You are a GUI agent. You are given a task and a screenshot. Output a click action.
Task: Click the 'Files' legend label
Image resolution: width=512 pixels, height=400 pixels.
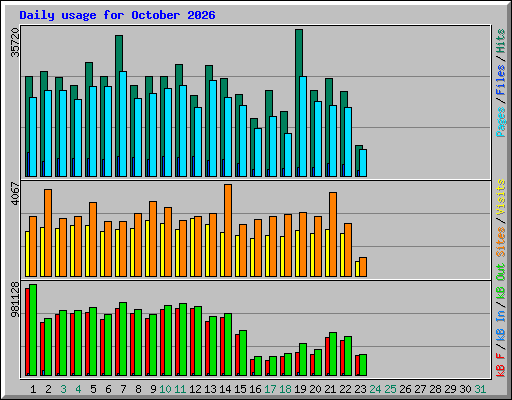[500, 80]
